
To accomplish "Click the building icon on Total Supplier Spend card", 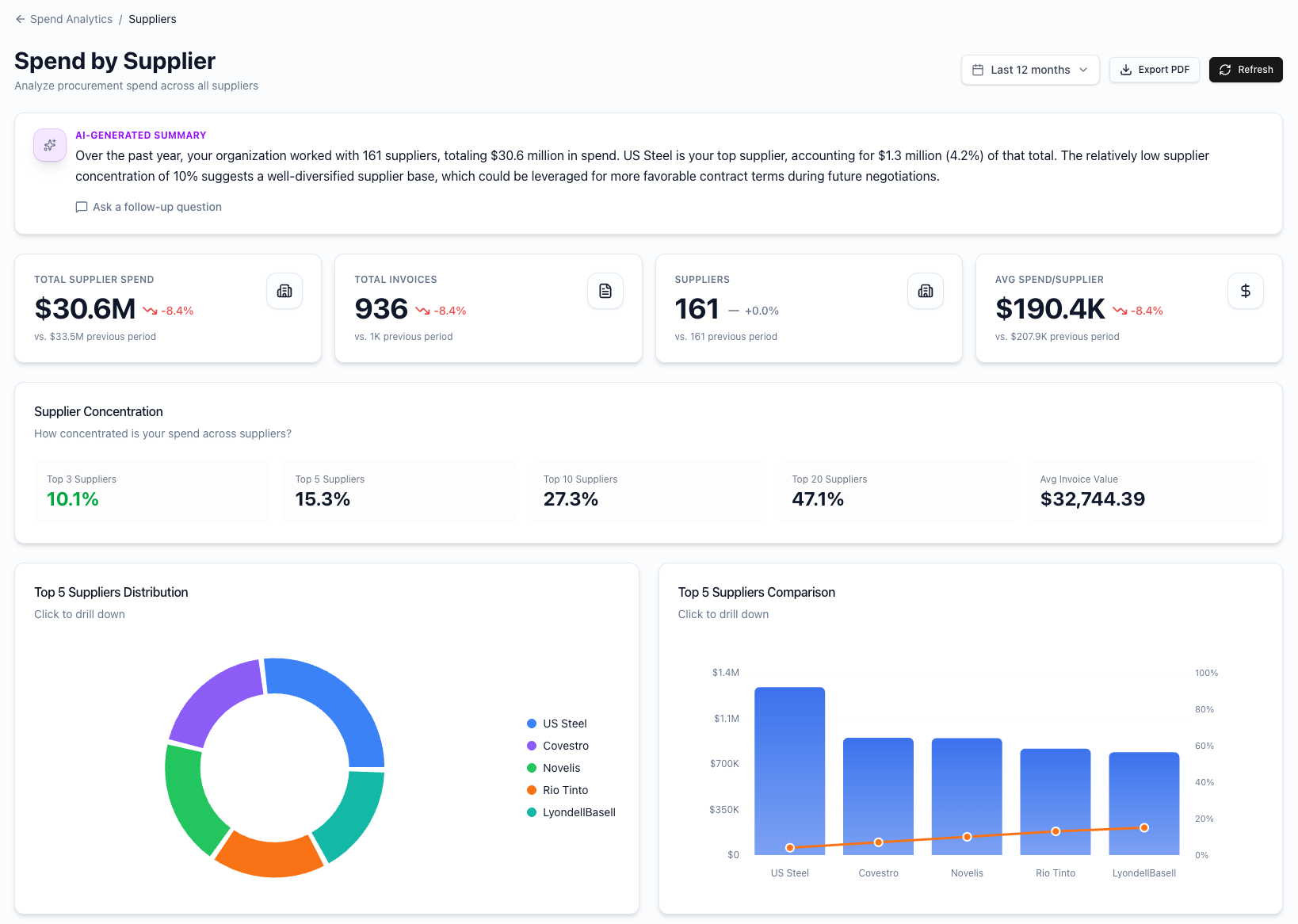I will click(x=284, y=291).
